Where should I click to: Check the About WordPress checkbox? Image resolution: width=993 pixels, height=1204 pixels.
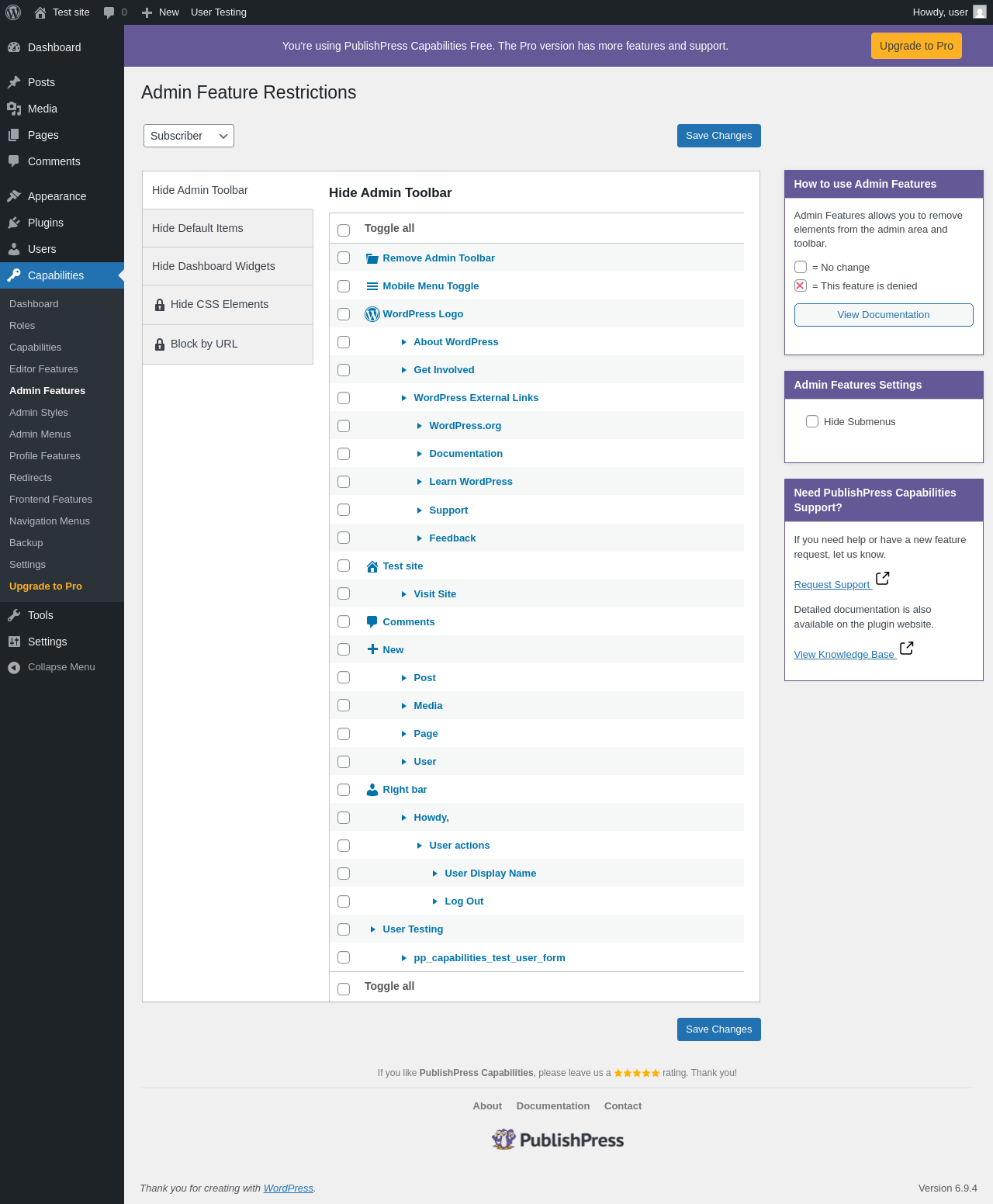coord(344,342)
